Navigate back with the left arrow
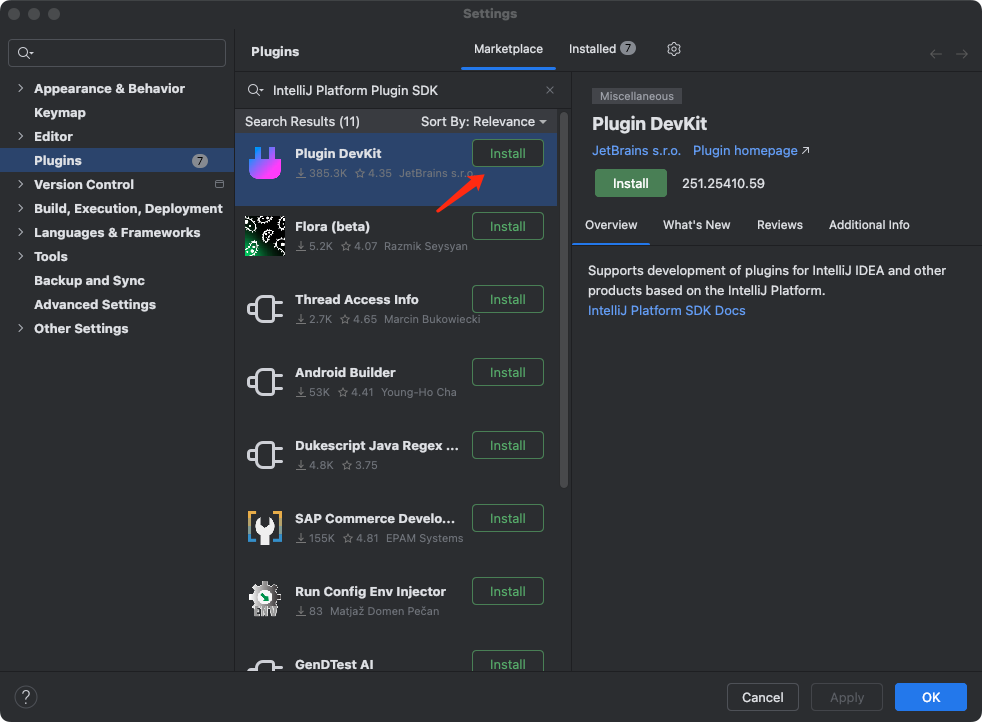 click(936, 54)
